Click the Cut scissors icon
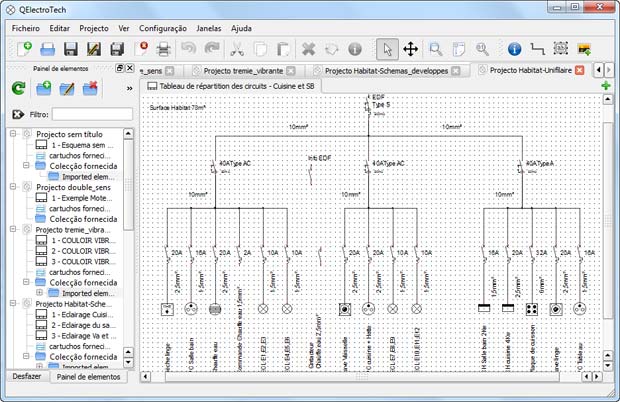 coord(237,48)
